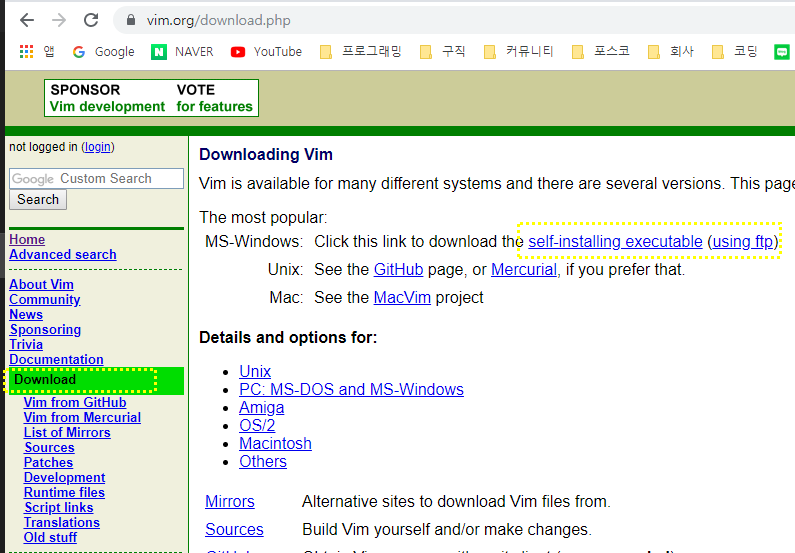795x553 pixels.
Task: Open Advanced search link
Action: pyautogui.click(x=63, y=254)
